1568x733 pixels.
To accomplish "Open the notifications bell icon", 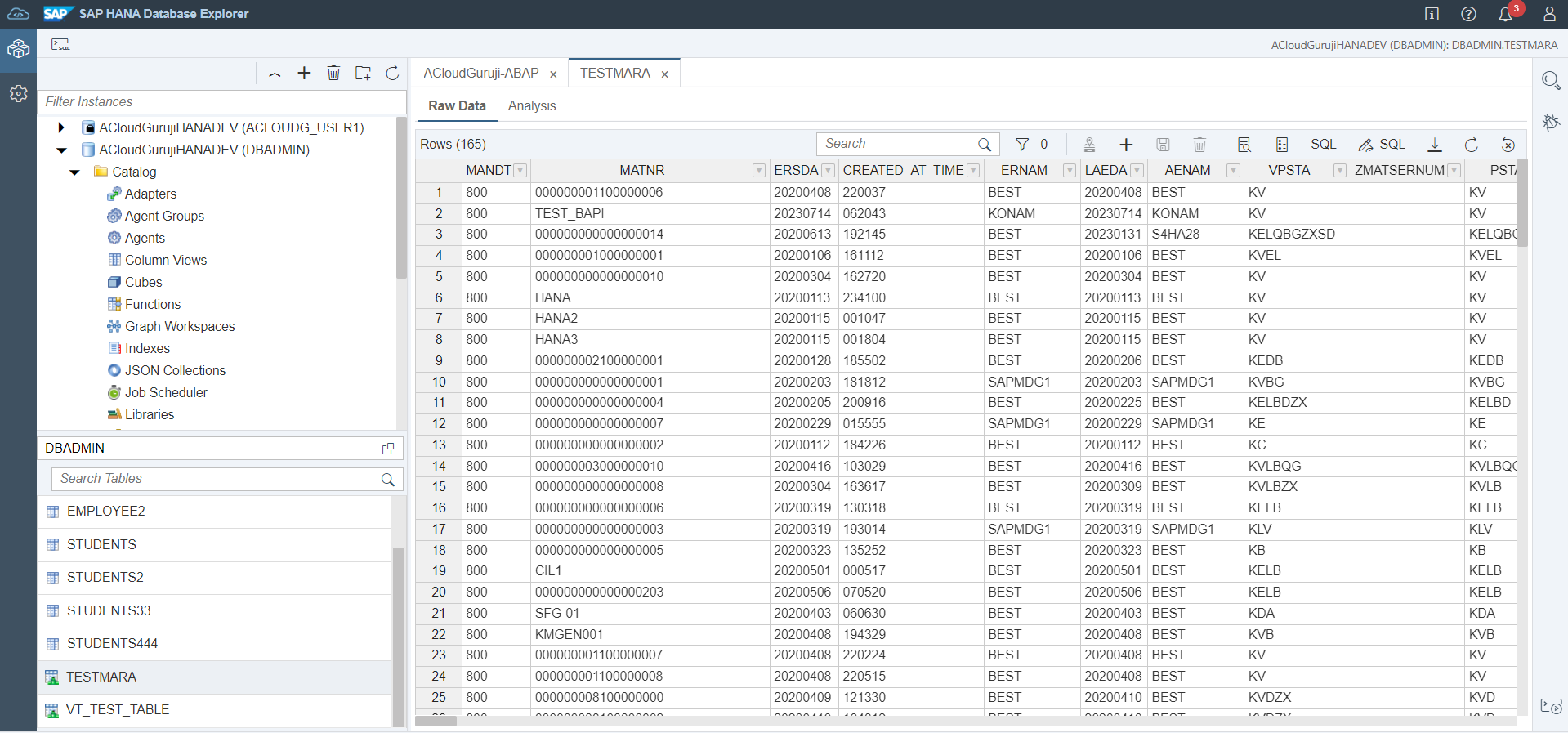I will [x=1505, y=14].
